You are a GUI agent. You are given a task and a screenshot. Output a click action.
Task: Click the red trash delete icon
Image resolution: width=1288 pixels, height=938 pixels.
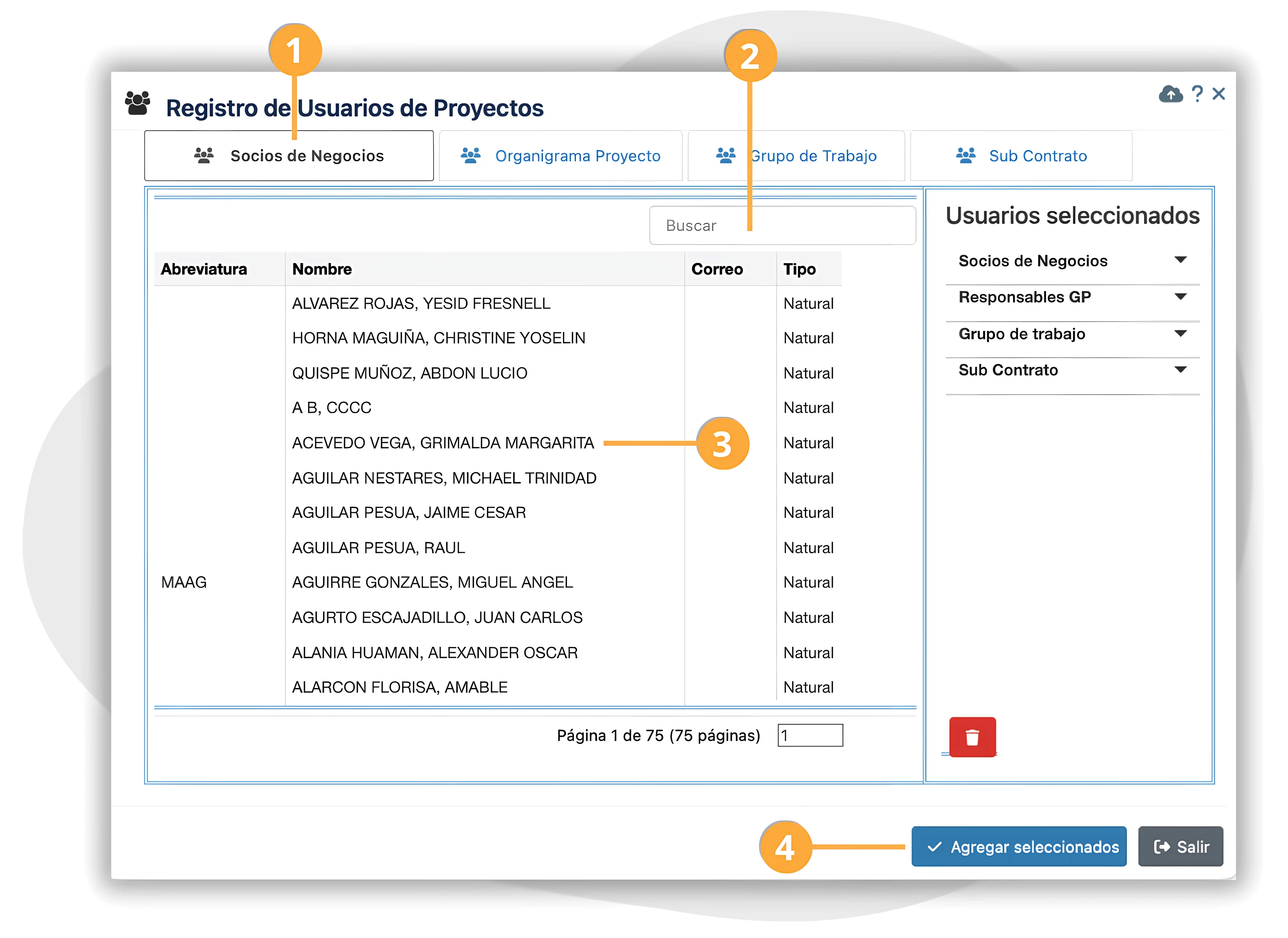pos(972,737)
